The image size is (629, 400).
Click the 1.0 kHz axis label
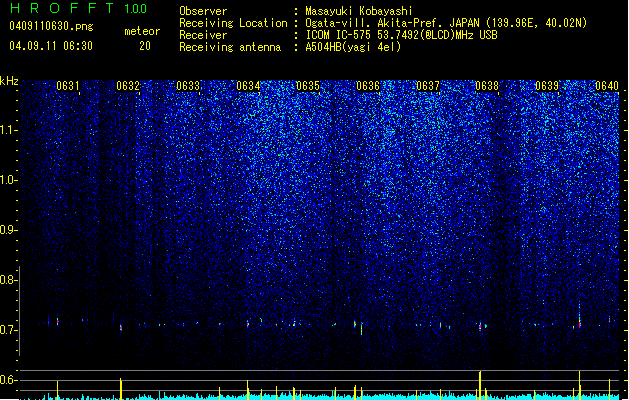(8, 180)
